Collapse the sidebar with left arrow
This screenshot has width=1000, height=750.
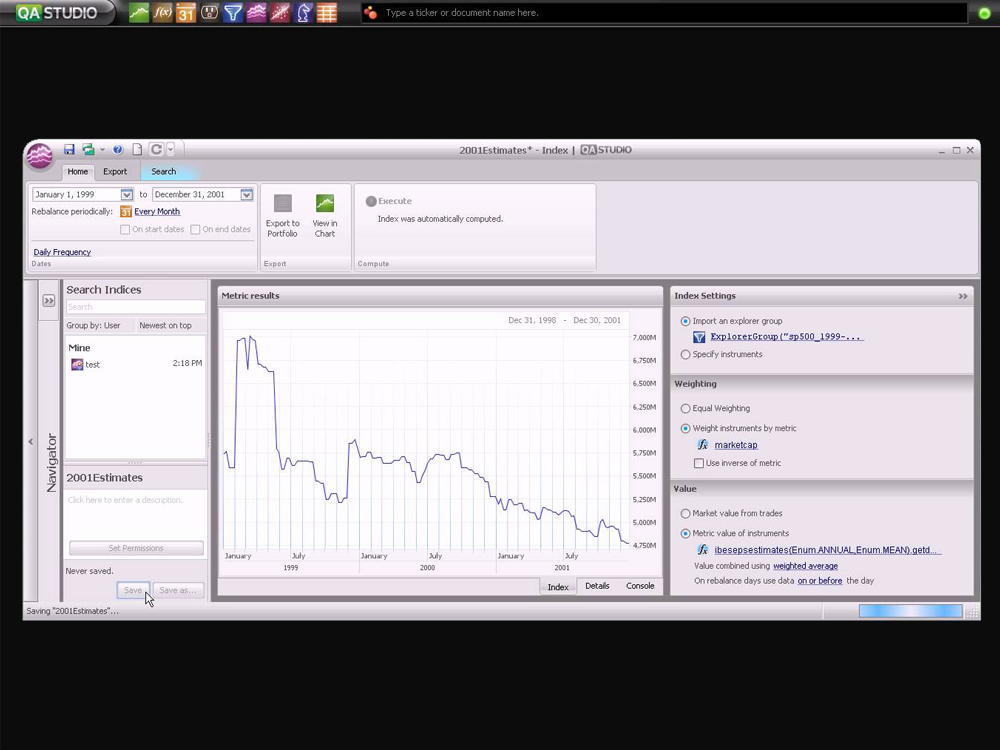point(31,441)
